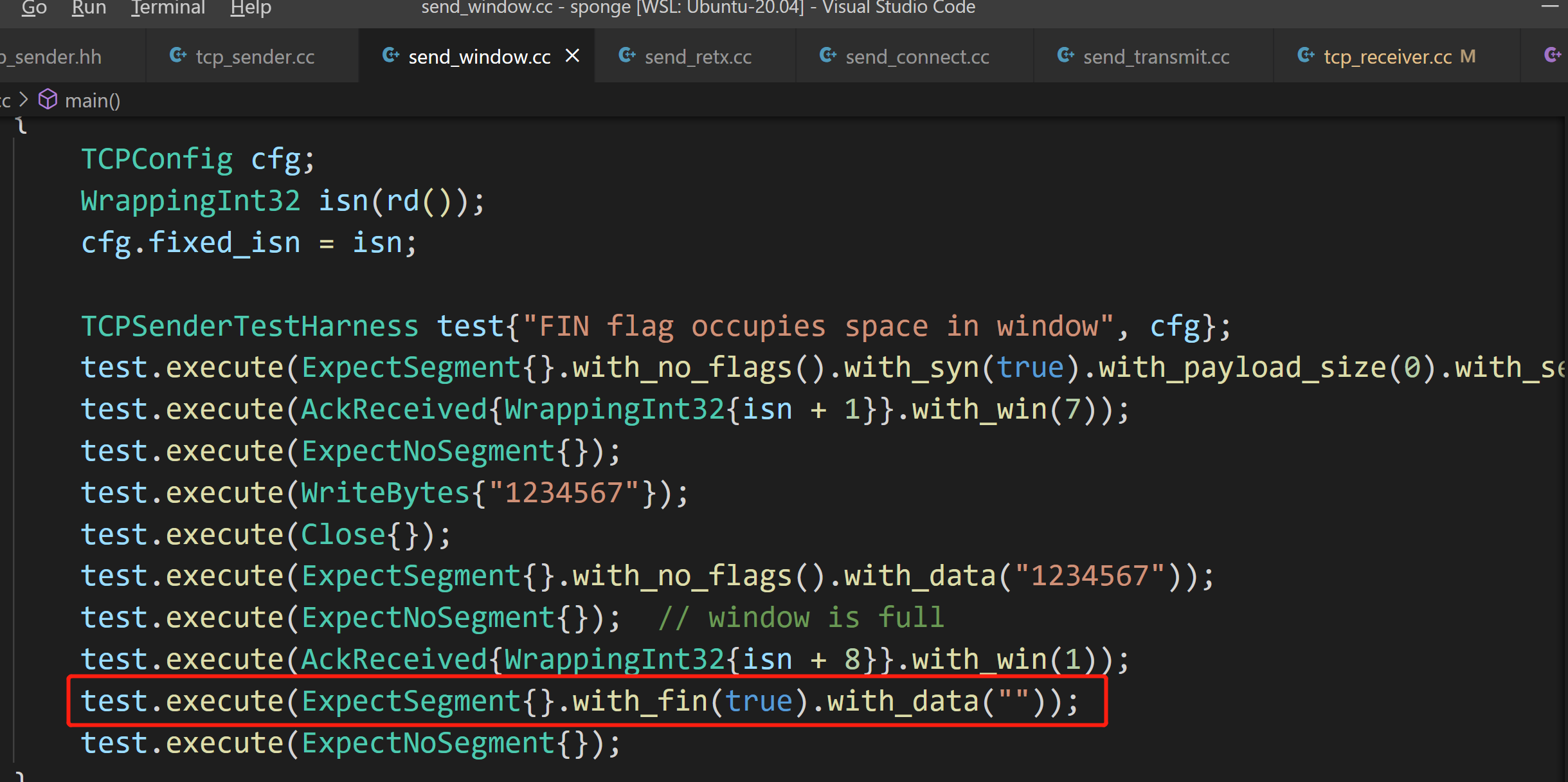This screenshot has width=1568, height=782.
Task: Click the C++ file icon on send_window.cc tab
Action: (x=391, y=56)
